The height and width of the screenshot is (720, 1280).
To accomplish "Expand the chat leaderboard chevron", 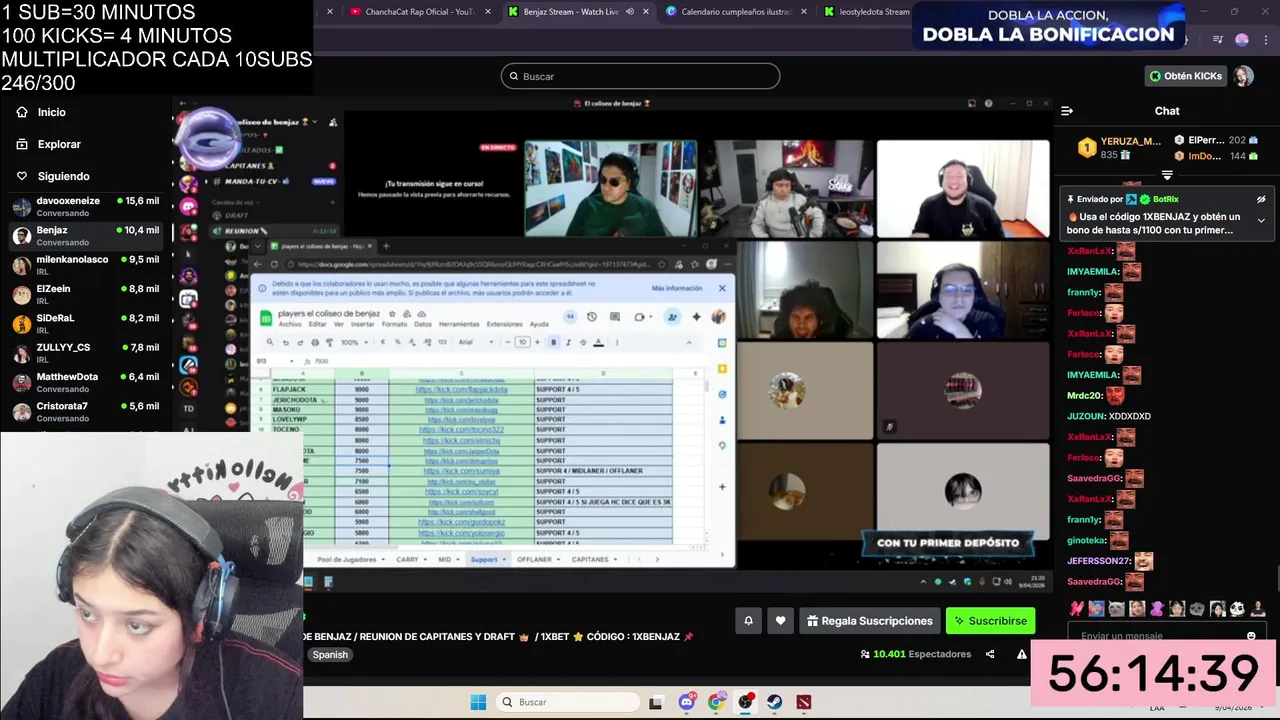I will [1167, 175].
